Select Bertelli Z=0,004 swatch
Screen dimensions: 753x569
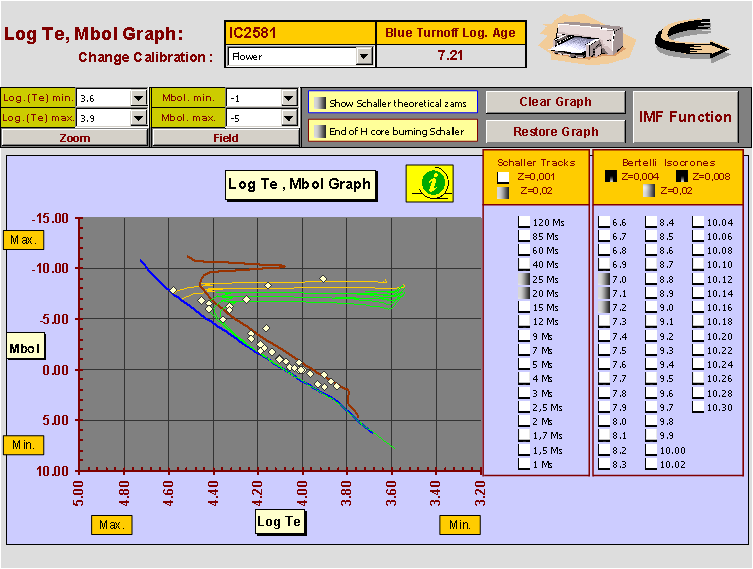pos(610,176)
